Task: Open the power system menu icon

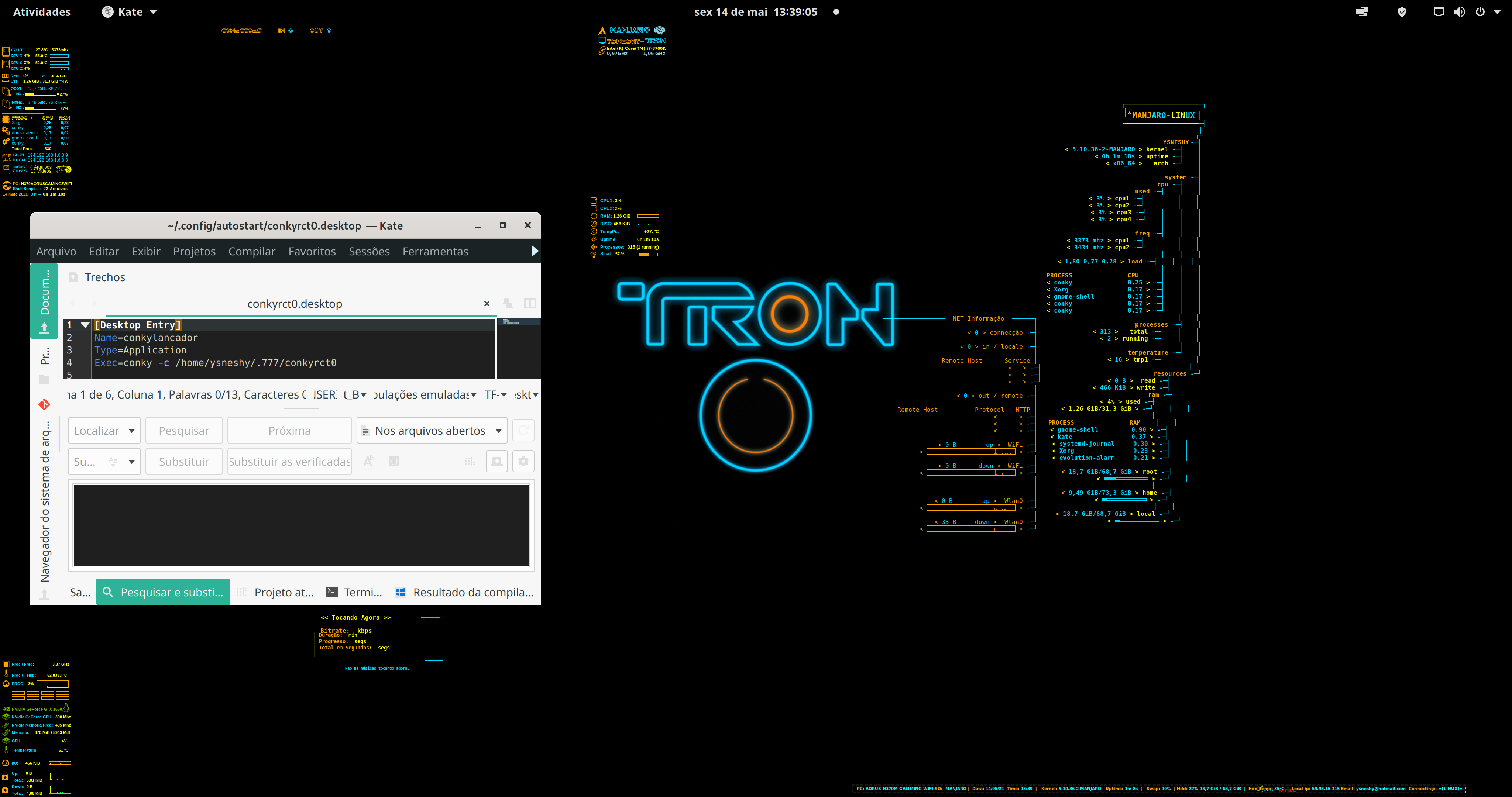Action: coord(1480,12)
